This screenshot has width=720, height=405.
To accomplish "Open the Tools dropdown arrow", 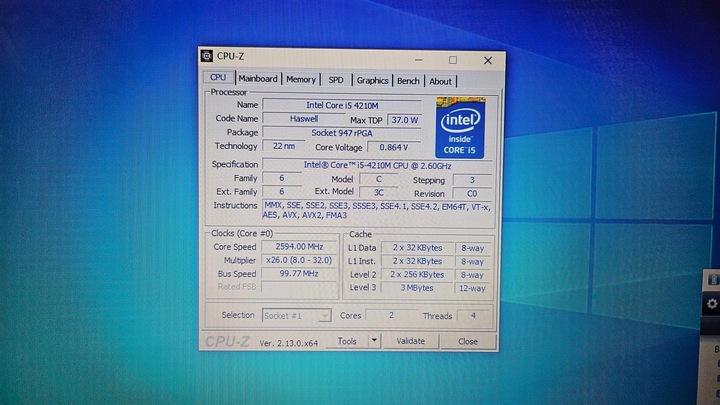I will click(374, 341).
